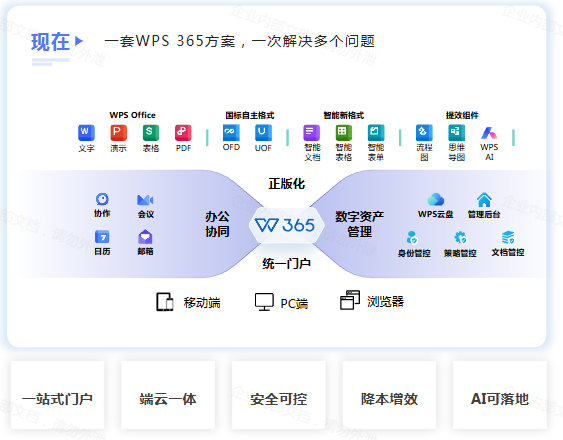The height and width of the screenshot is (440, 563).
Task: Click the 协作 collaboration icon
Action: click(x=102, y=199)
